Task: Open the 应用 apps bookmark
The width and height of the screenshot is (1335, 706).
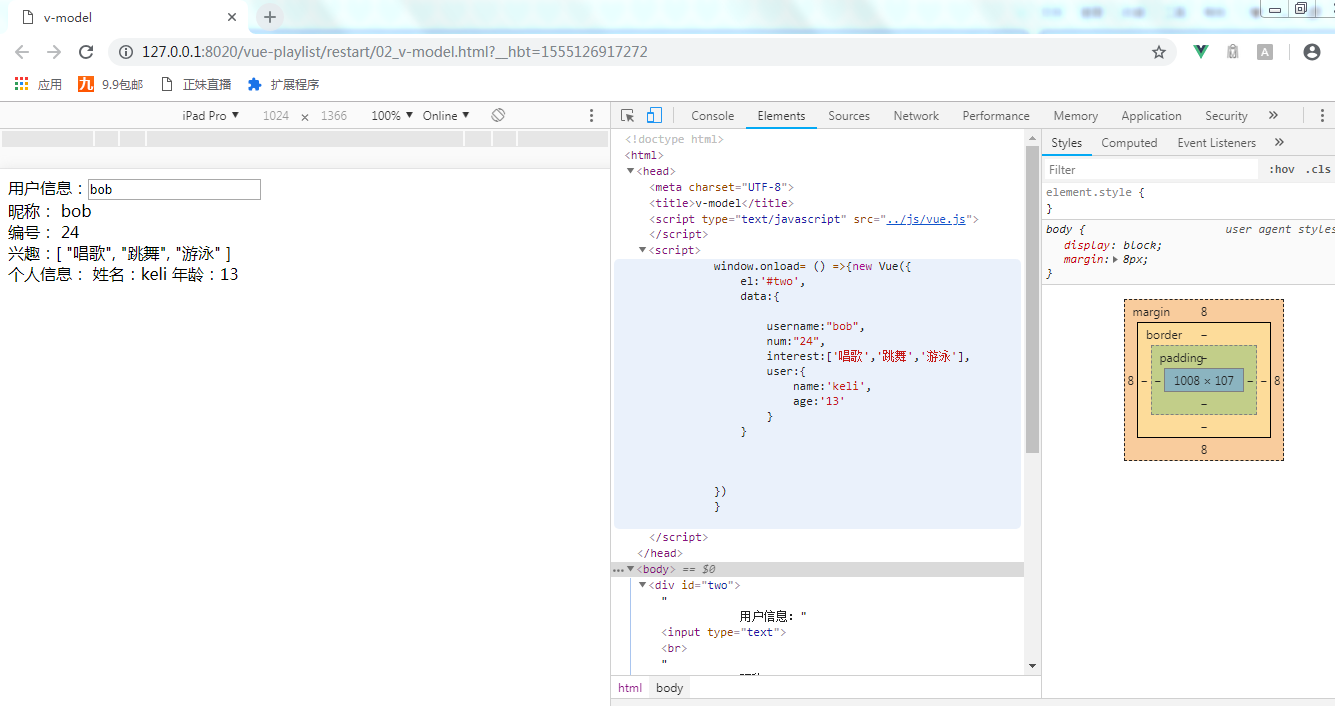Action: (38, 85)
